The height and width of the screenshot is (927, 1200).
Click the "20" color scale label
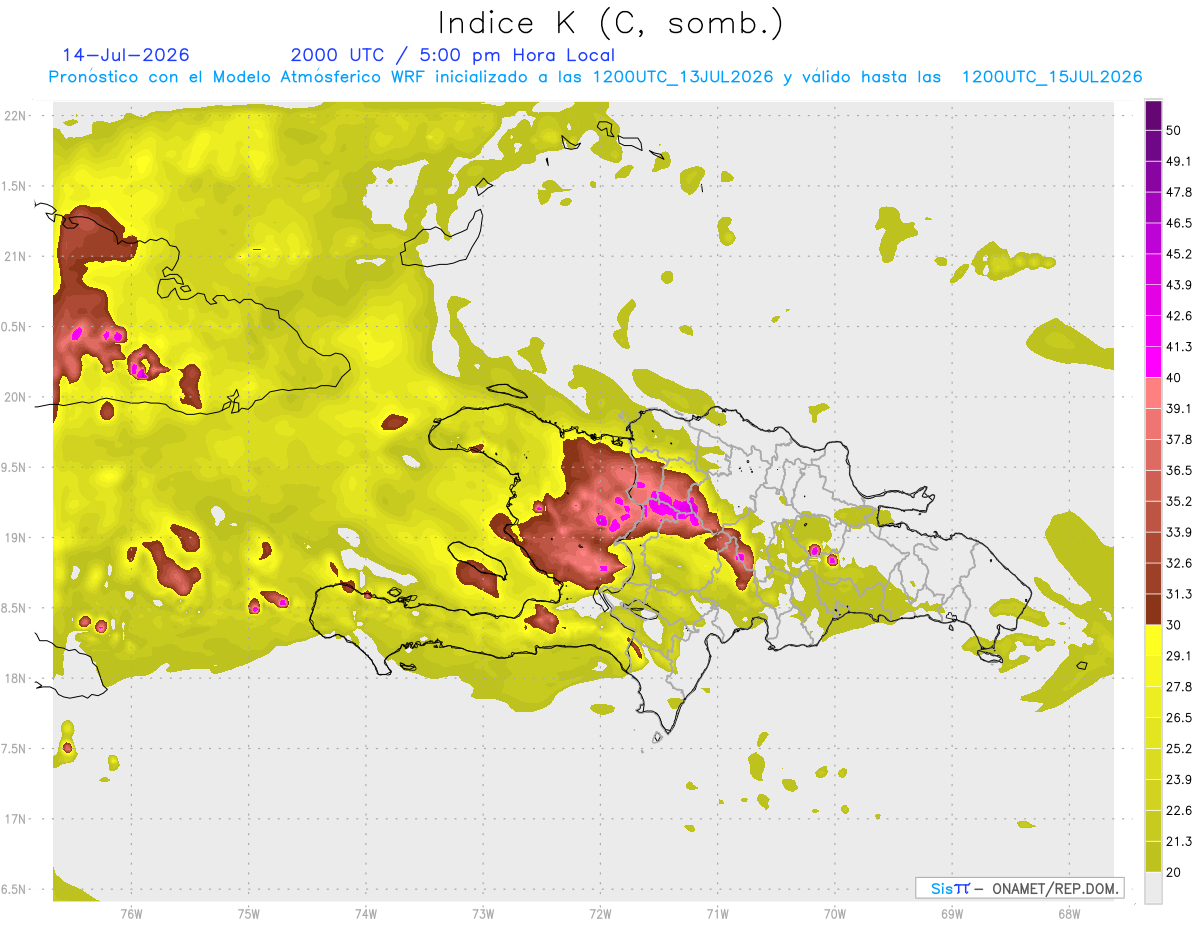(1173, 872)
